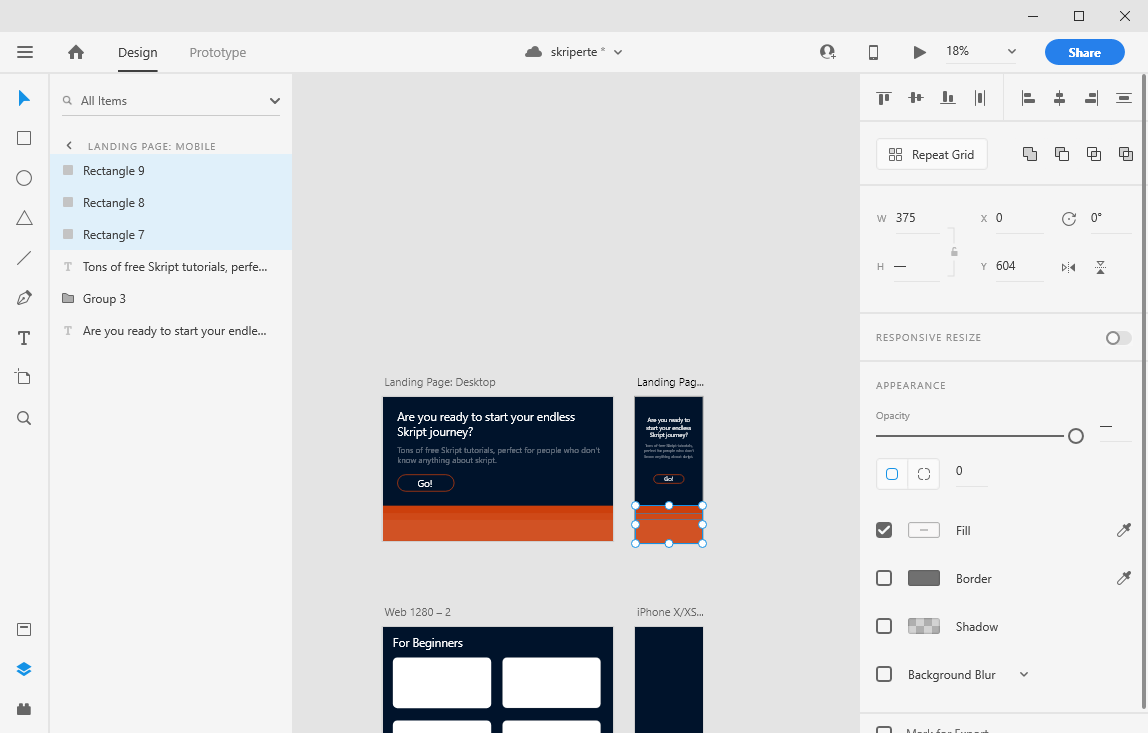Viewport: 1148px width, 733px height.
Task: Enable the Border checkbox
Action: pyautogui.click(x=884, y=578)
